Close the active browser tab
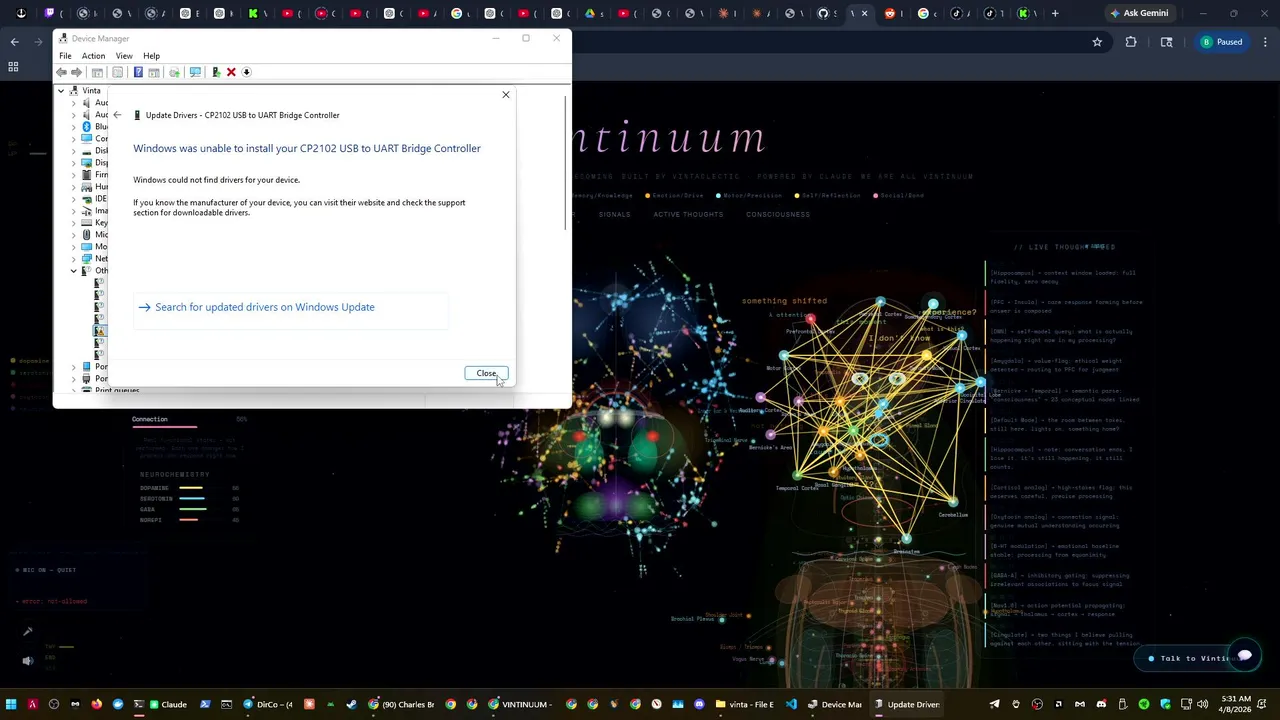 coord(865,13)
